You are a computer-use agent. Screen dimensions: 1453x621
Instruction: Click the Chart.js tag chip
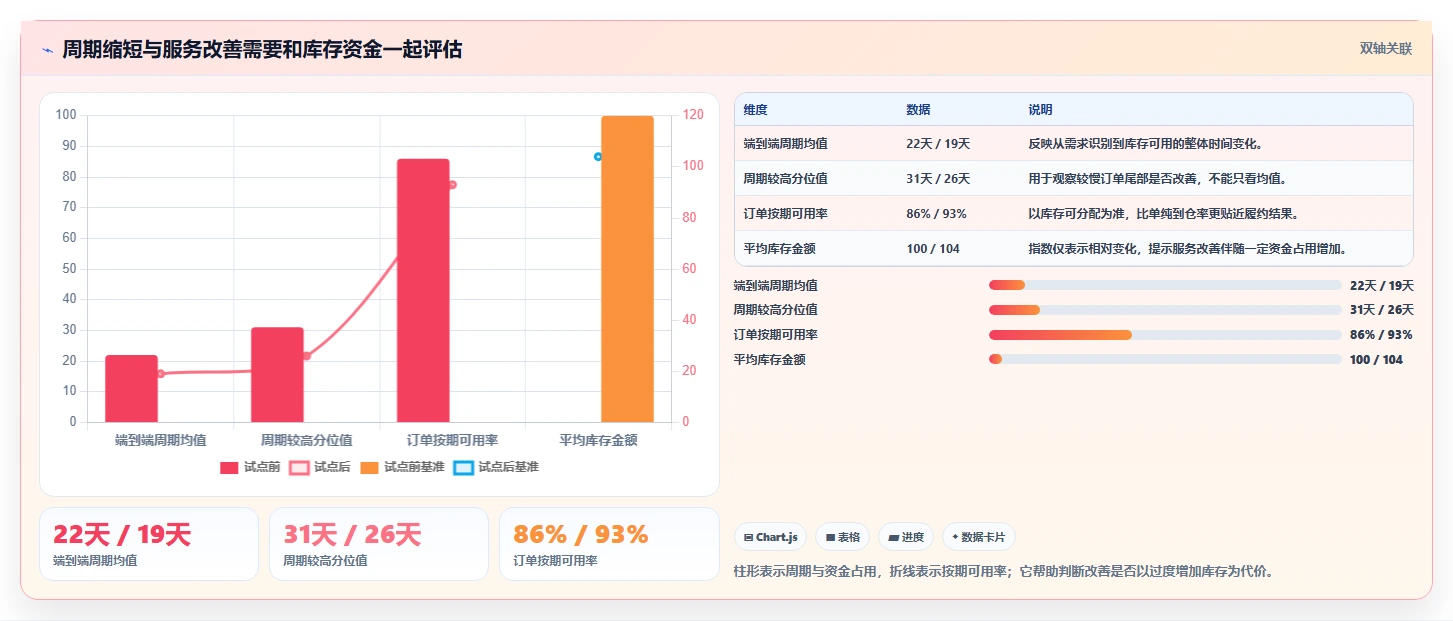[771, 537]
